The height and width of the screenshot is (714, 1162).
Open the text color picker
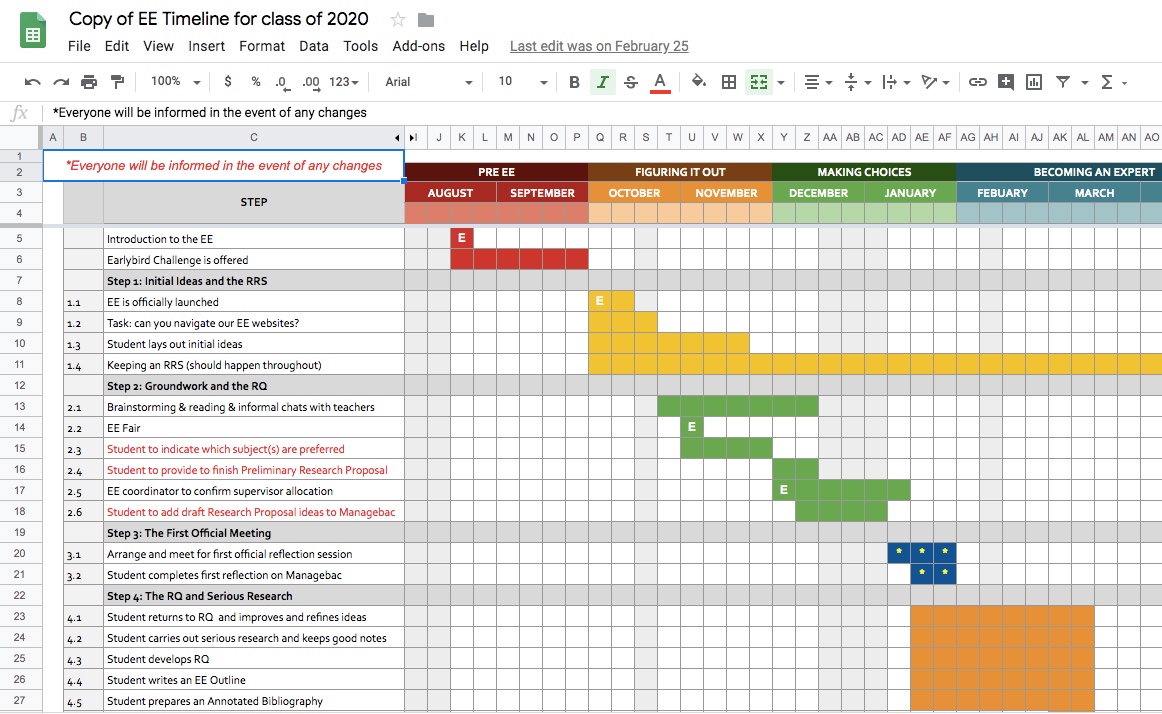point(660,82)
